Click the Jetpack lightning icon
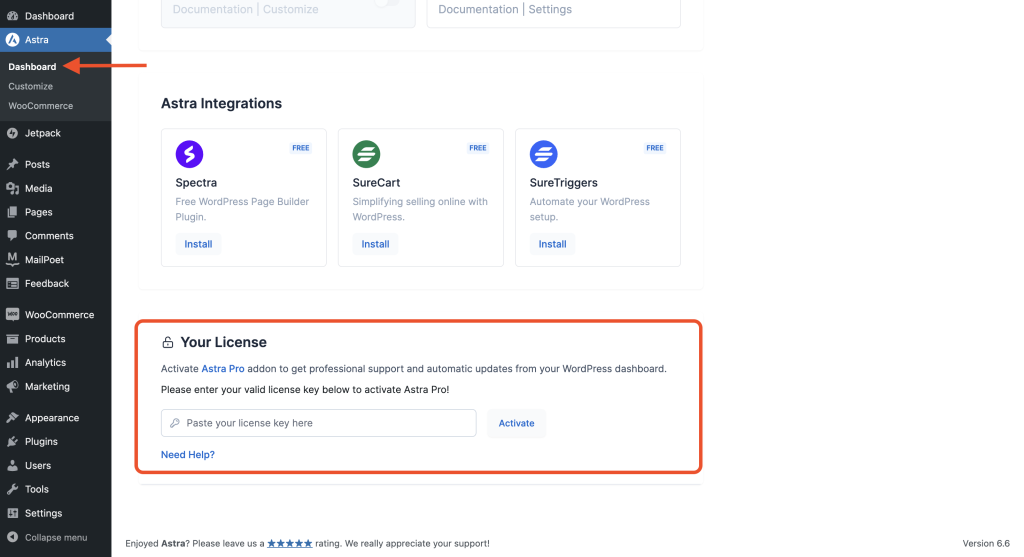Screen dimensions: 1024x557 [x=12, y=133]
